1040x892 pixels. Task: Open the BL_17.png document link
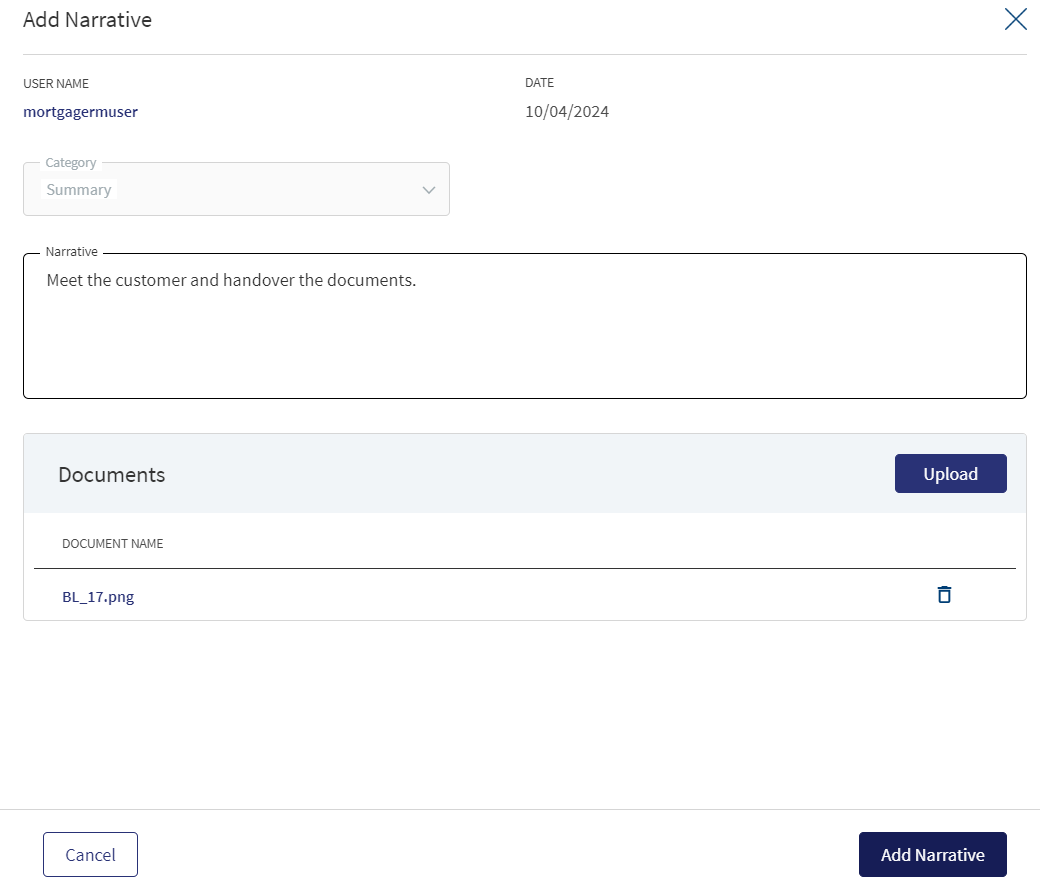[98, 596]
